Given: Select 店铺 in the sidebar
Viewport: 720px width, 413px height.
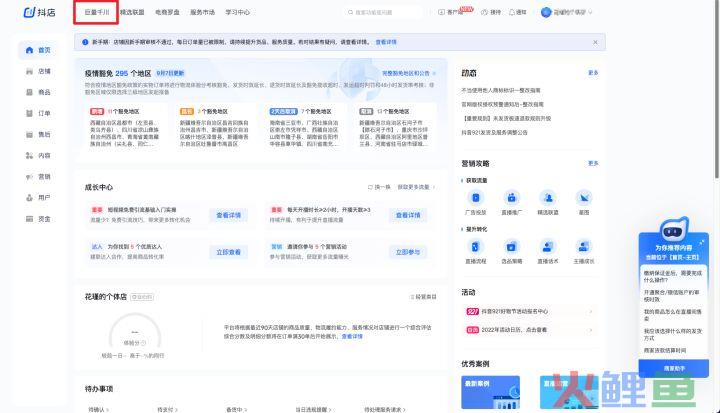Looking at the screenshot, I should (39, 71).
